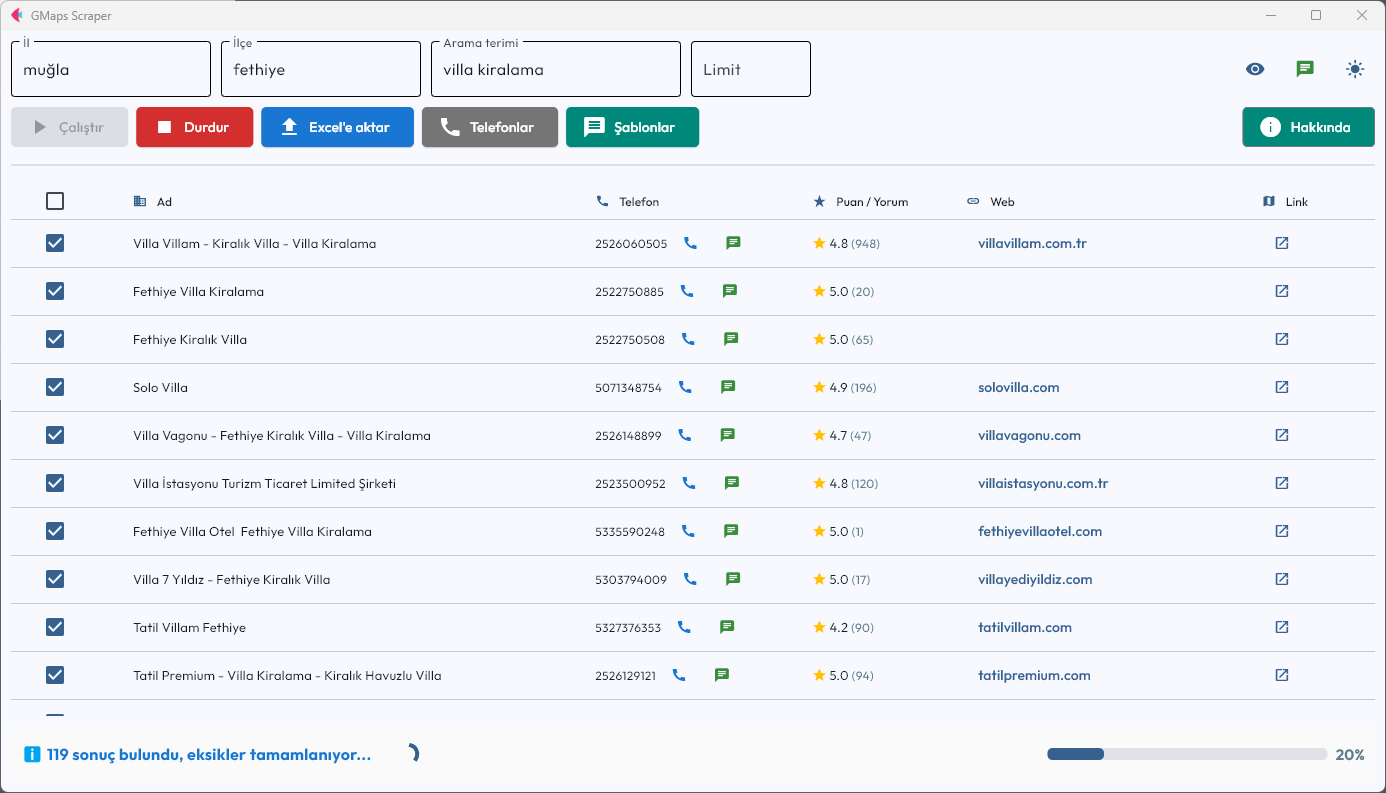Uncheck Villa 7 Yıldız row checkbox
Screen dimensions: 1386x793
55,579
